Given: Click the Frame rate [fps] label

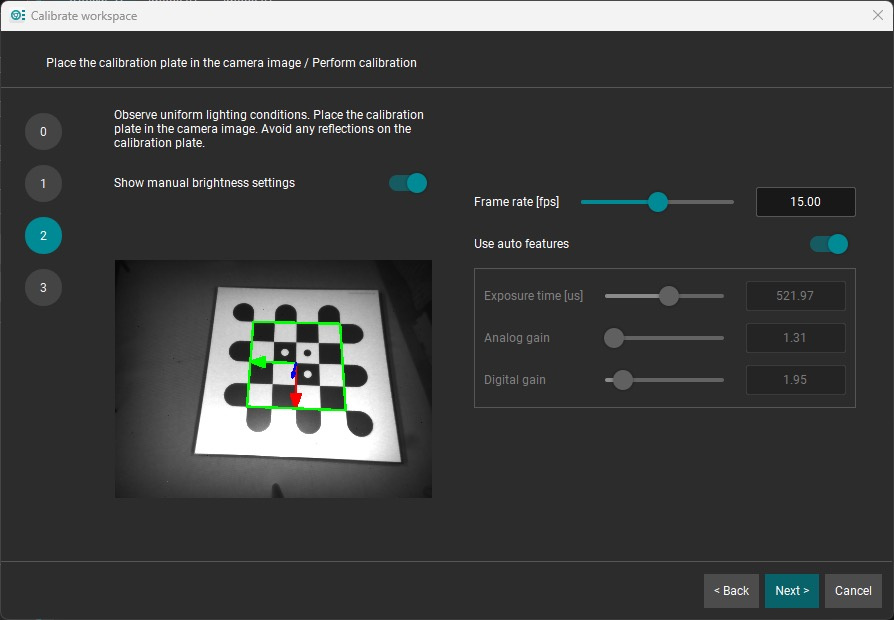Looking at the screenshot, I should tap(517, 202).
